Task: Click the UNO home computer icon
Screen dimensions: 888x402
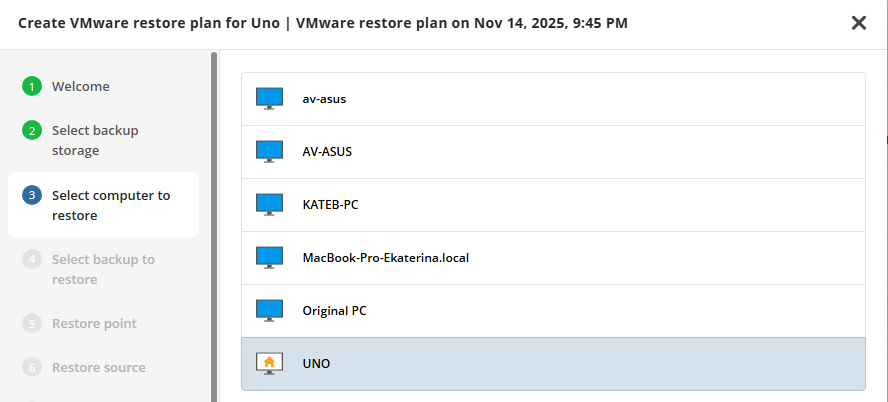Action: [x=269, y=364]
